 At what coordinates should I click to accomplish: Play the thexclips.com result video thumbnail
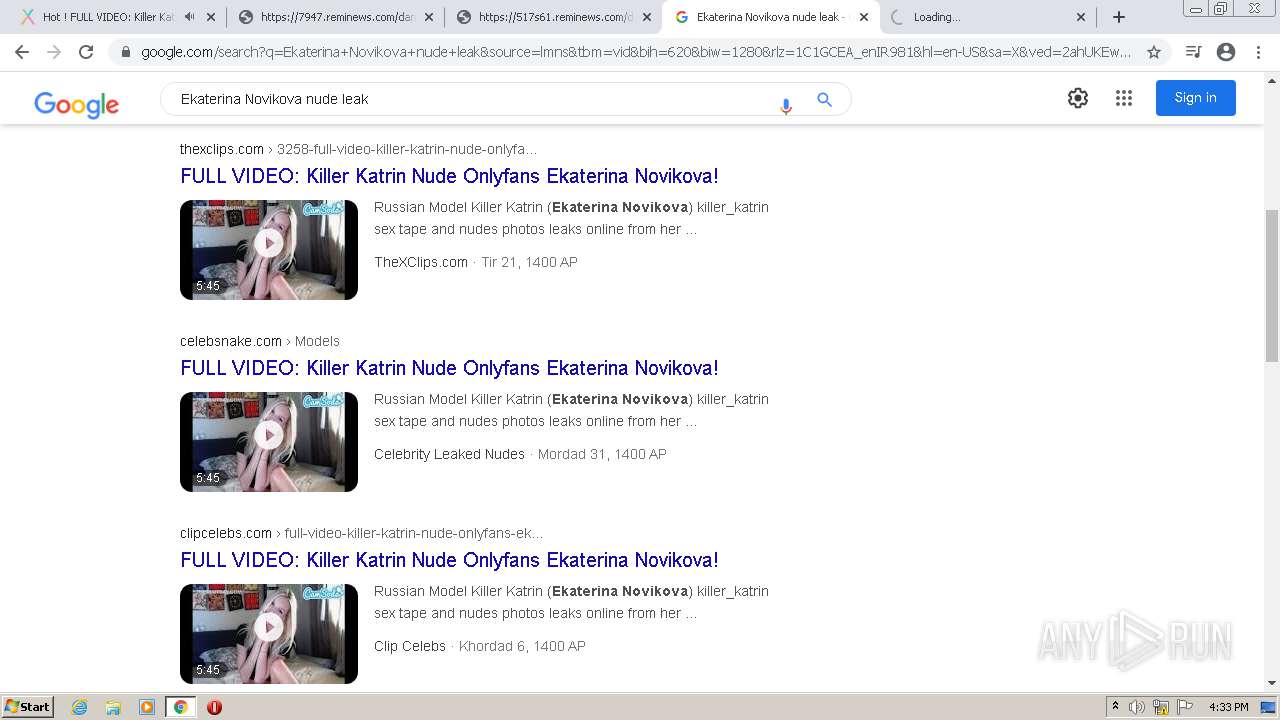click(x=269, y=250)
